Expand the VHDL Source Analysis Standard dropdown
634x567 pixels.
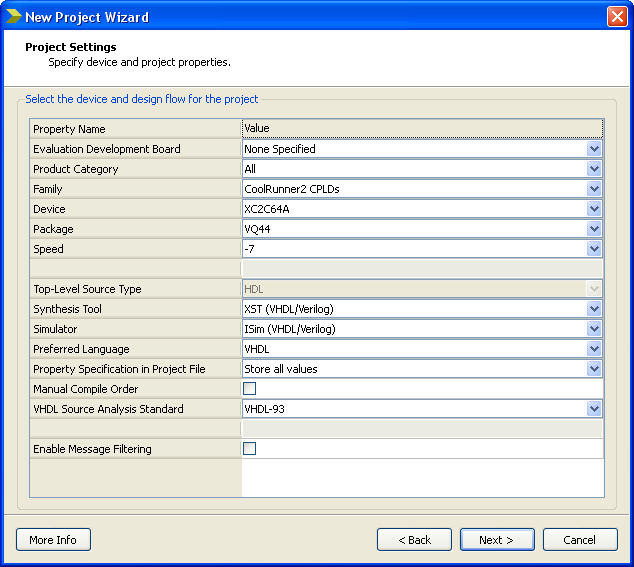coord(594,409)
